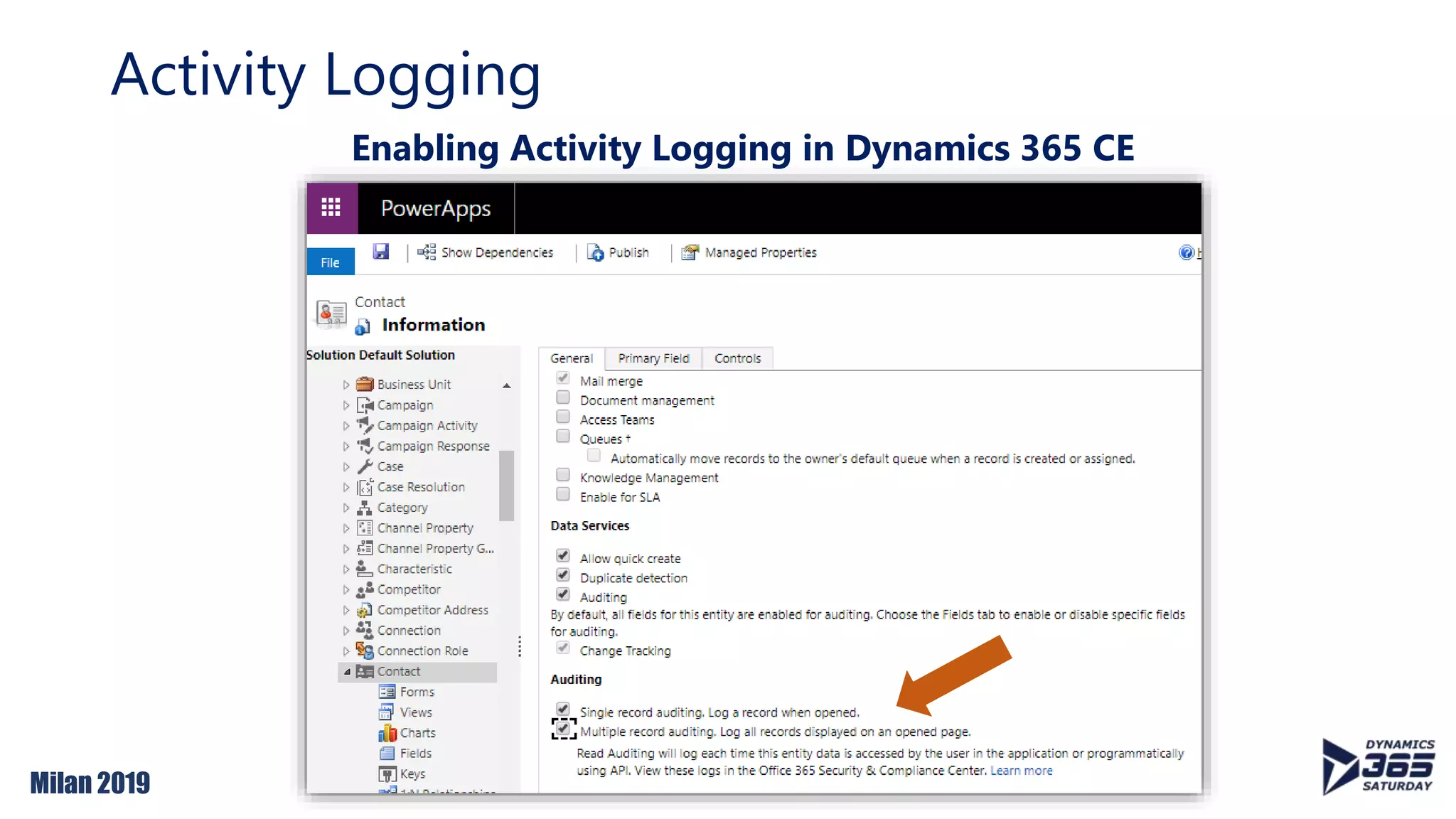Click the Category hierarchy icon
This screenshot has height=819, width=1456.
tap(365, 508)
